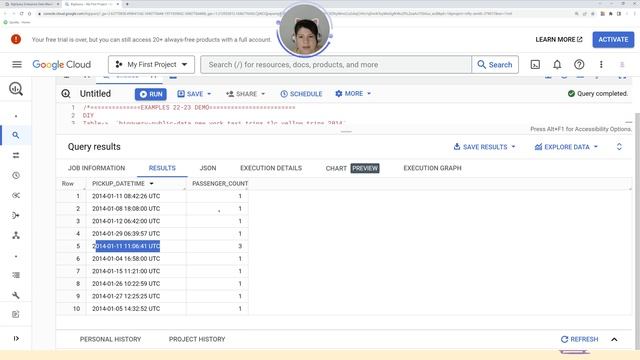
Task: Click the SCHEDULE button
Action: coord(301,94)
